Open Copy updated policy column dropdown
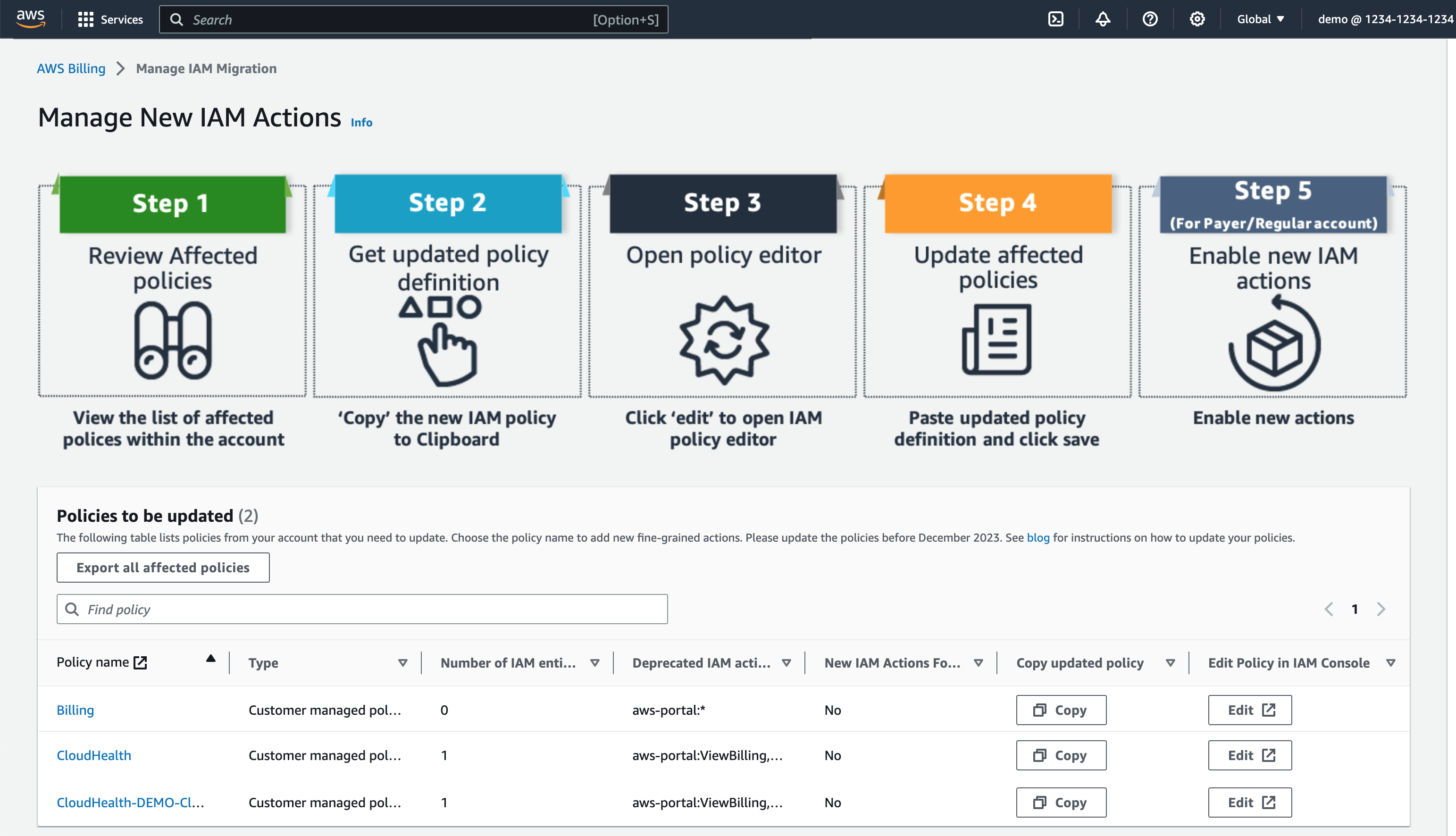1456x836 pixels. click(1170, 663)
